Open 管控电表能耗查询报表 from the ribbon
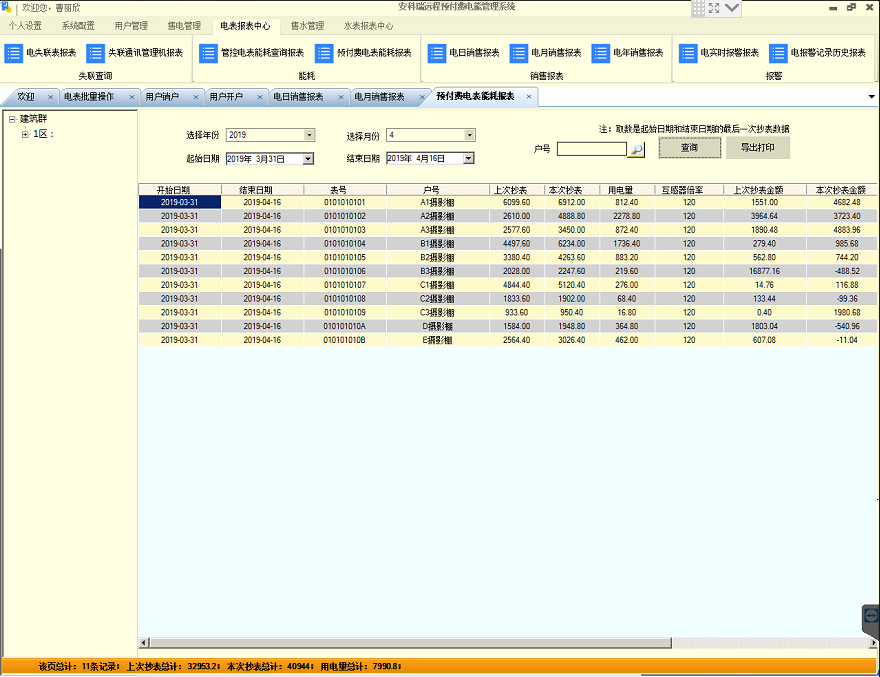Screen dimensions: 880x677 (208, 53)
